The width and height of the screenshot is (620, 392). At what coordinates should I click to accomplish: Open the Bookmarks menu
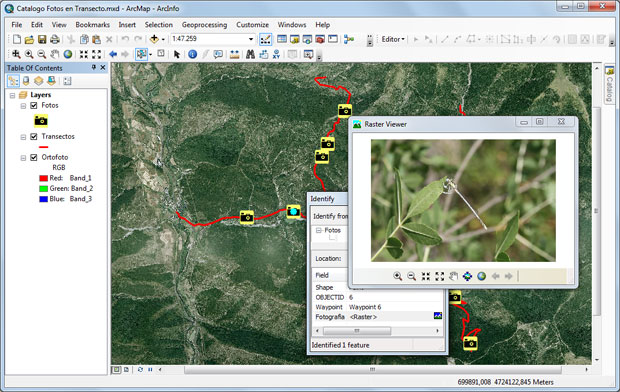[x=93, y=25]
